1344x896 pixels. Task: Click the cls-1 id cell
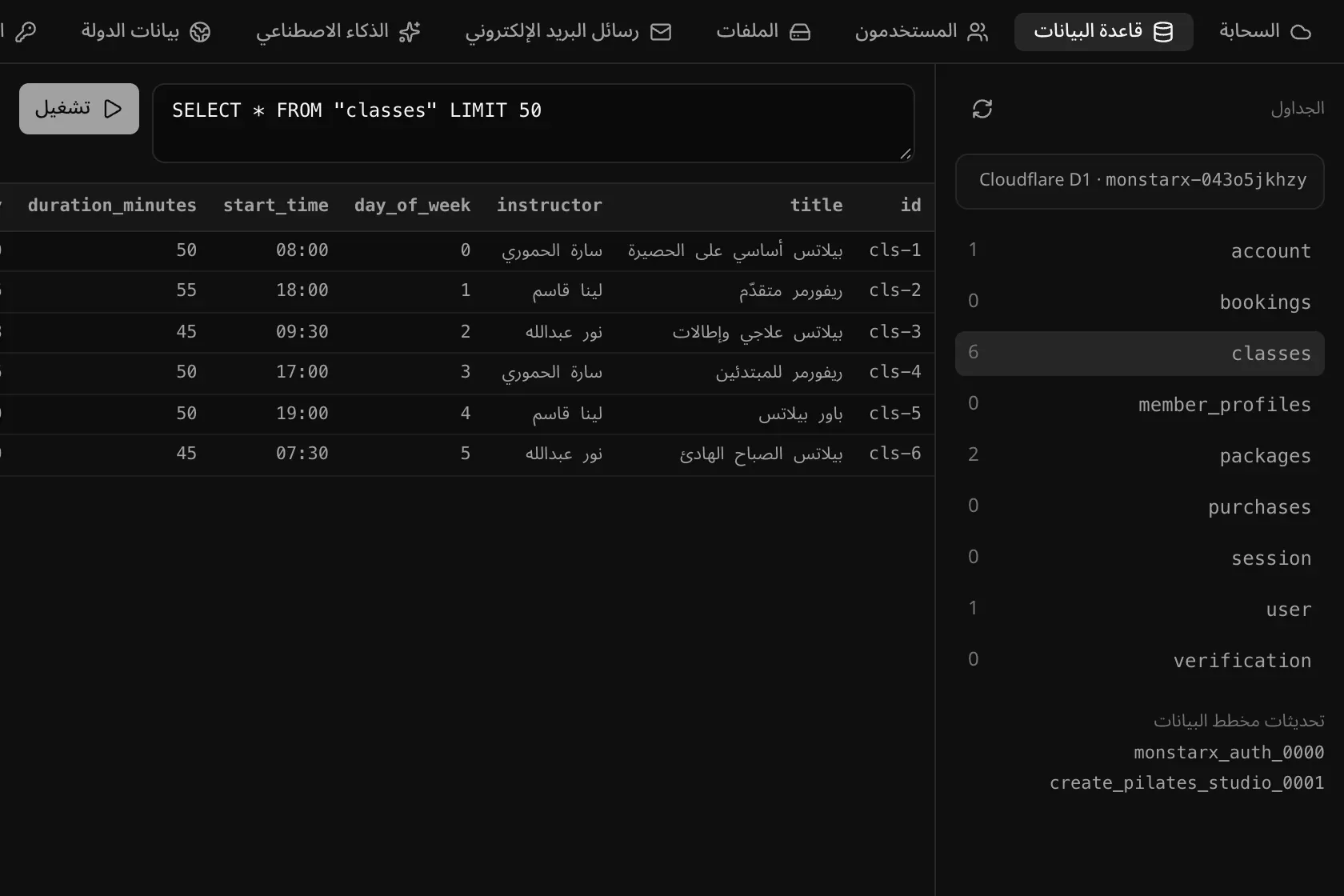click(895, 250)
